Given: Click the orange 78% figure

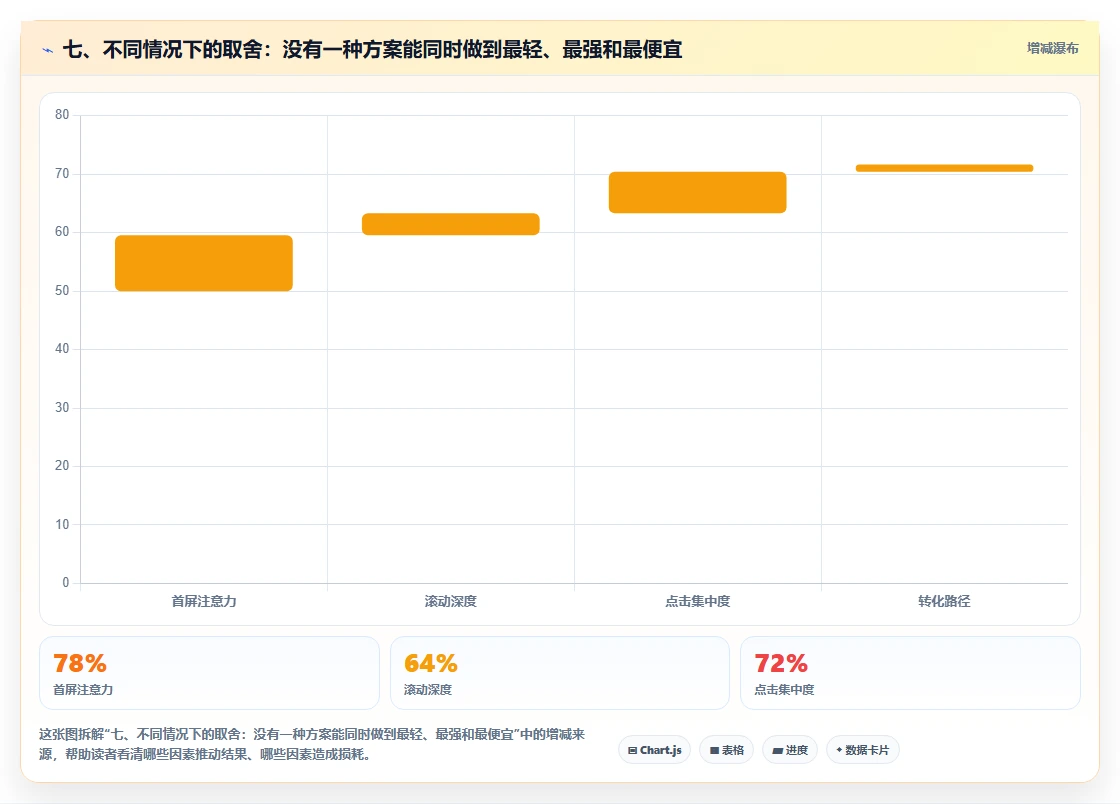Looking at the screenshot, I should (x=80, y=663).
